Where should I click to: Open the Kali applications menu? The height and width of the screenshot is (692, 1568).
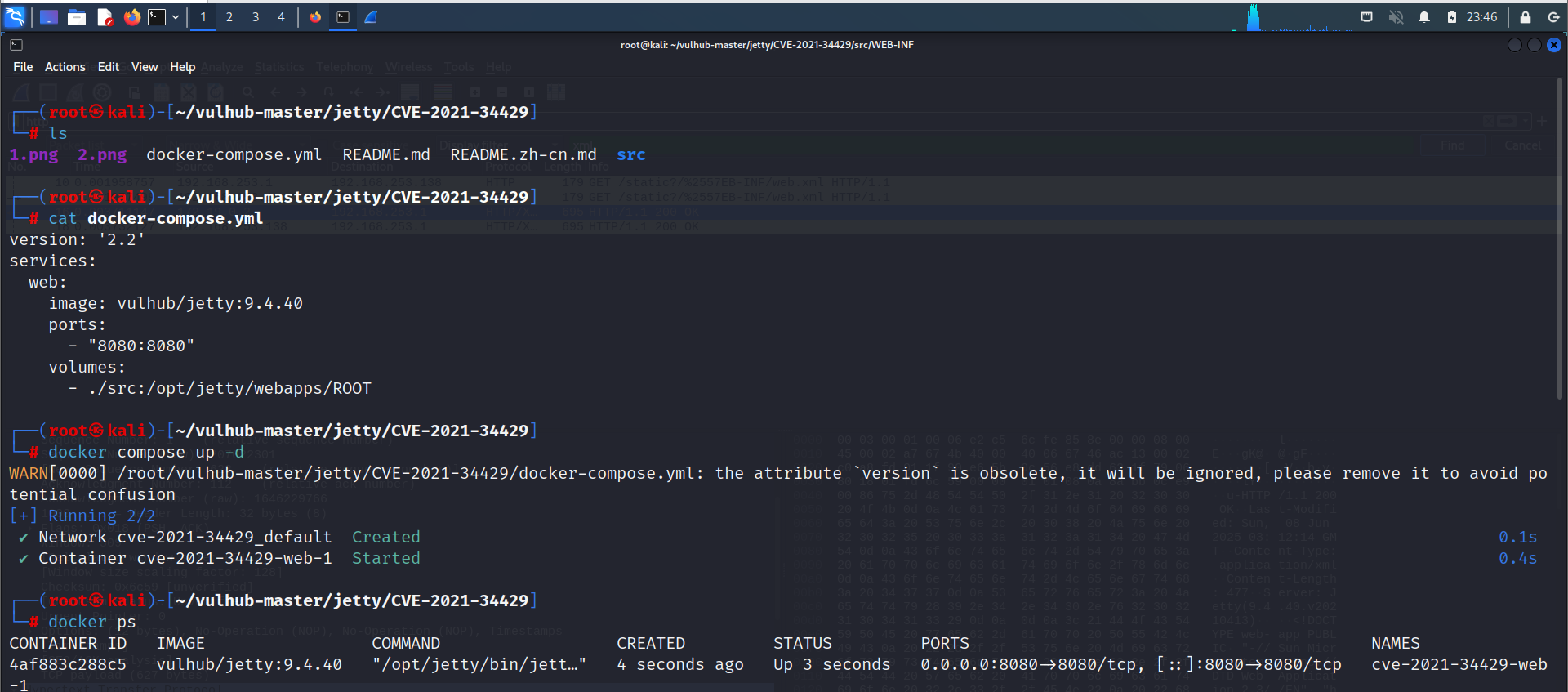16,16
